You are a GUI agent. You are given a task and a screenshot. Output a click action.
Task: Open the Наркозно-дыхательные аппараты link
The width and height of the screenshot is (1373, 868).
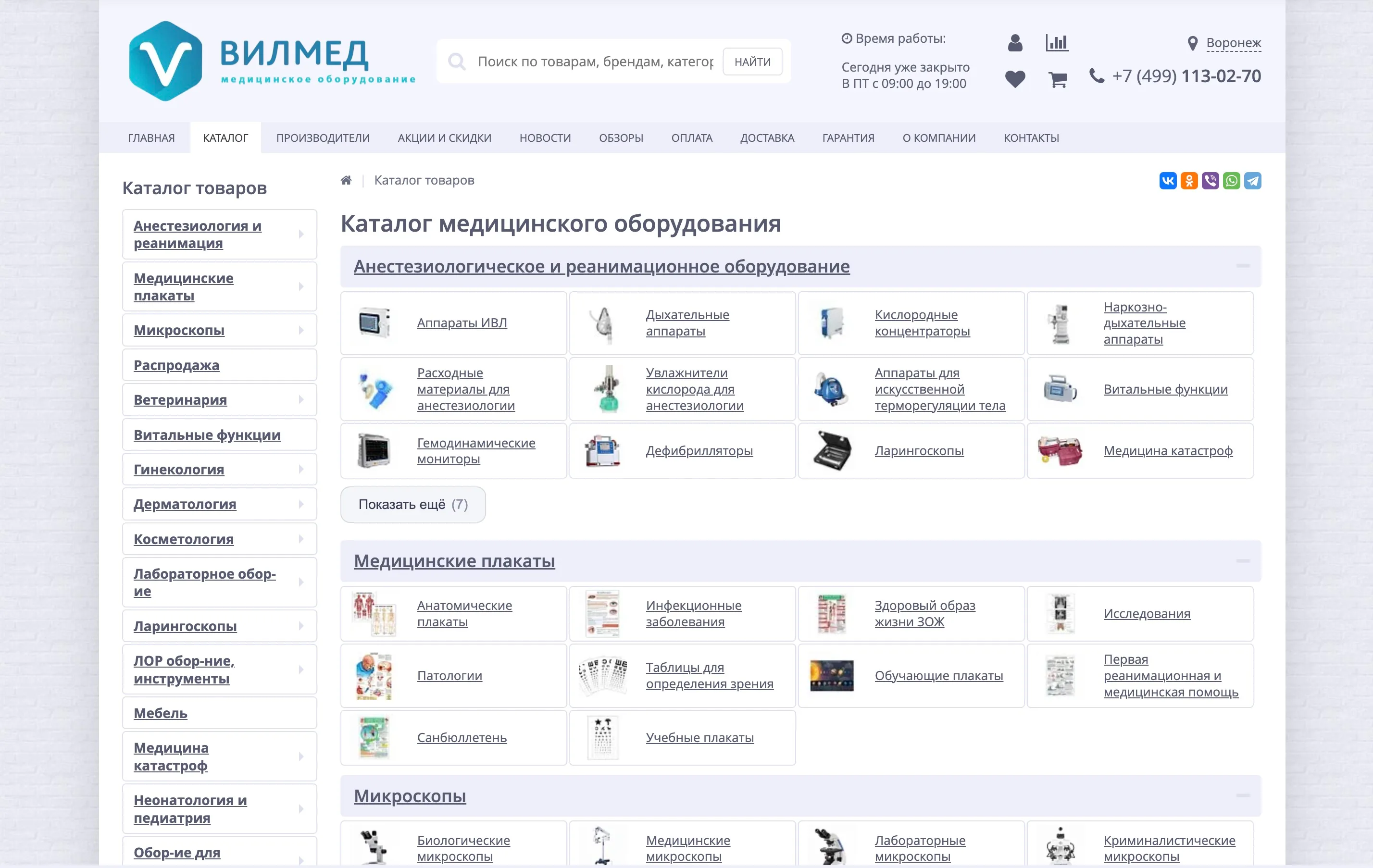pyautogui.click(x=1144, y=322)
